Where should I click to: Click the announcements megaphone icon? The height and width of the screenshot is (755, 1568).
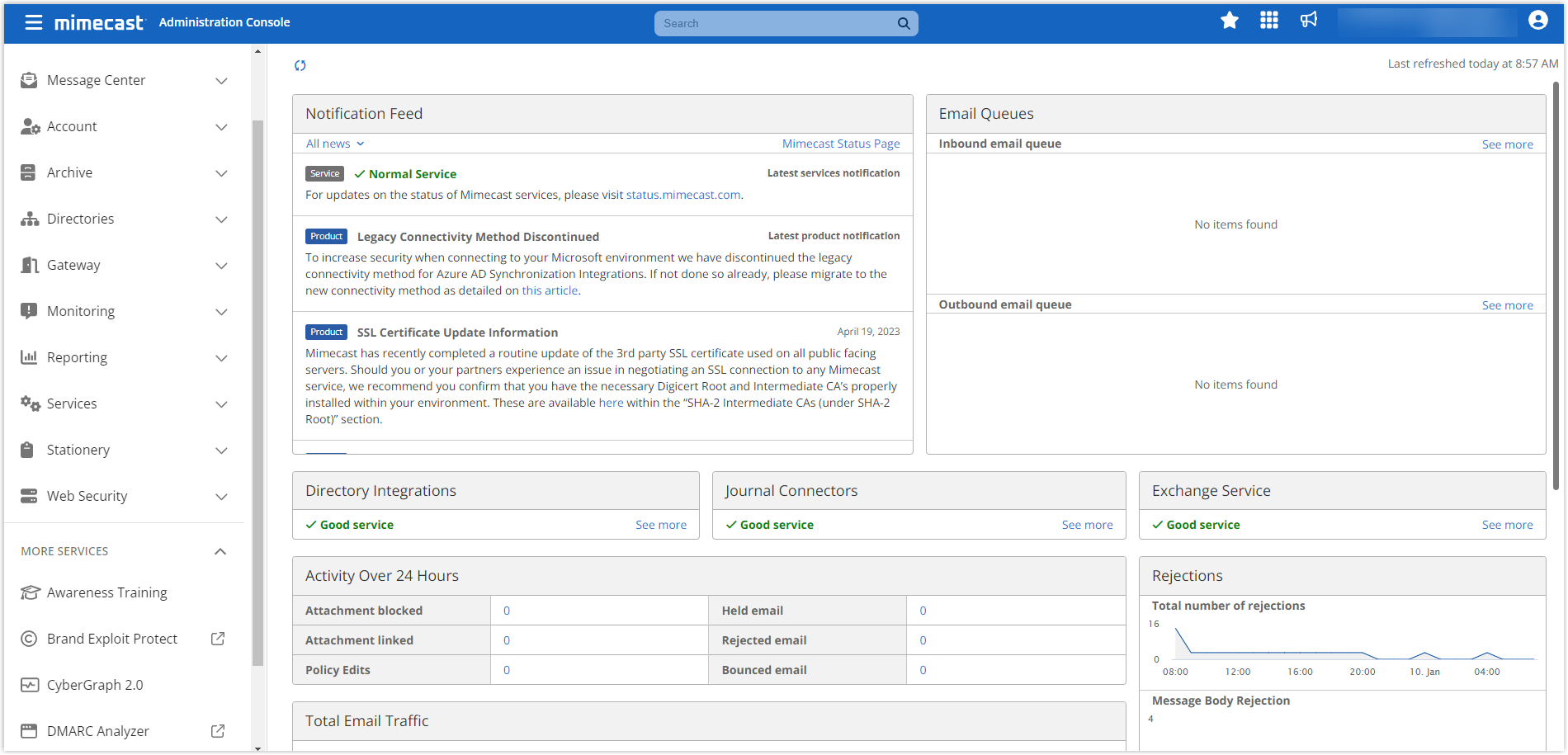click(1309, 21)
